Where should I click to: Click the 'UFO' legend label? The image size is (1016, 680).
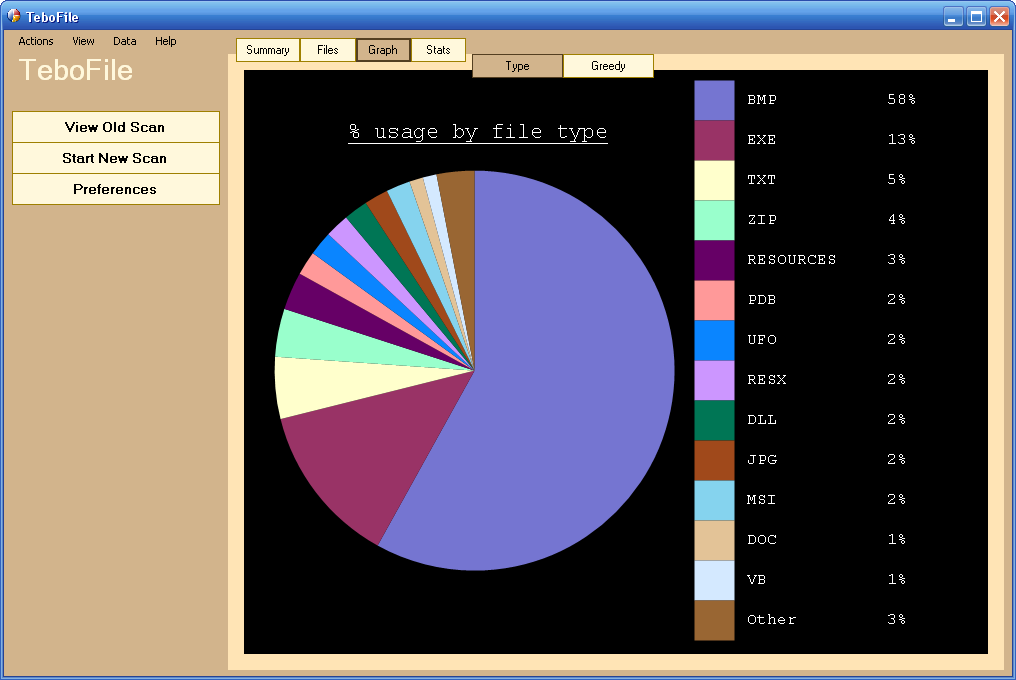[x=762, y=340]
